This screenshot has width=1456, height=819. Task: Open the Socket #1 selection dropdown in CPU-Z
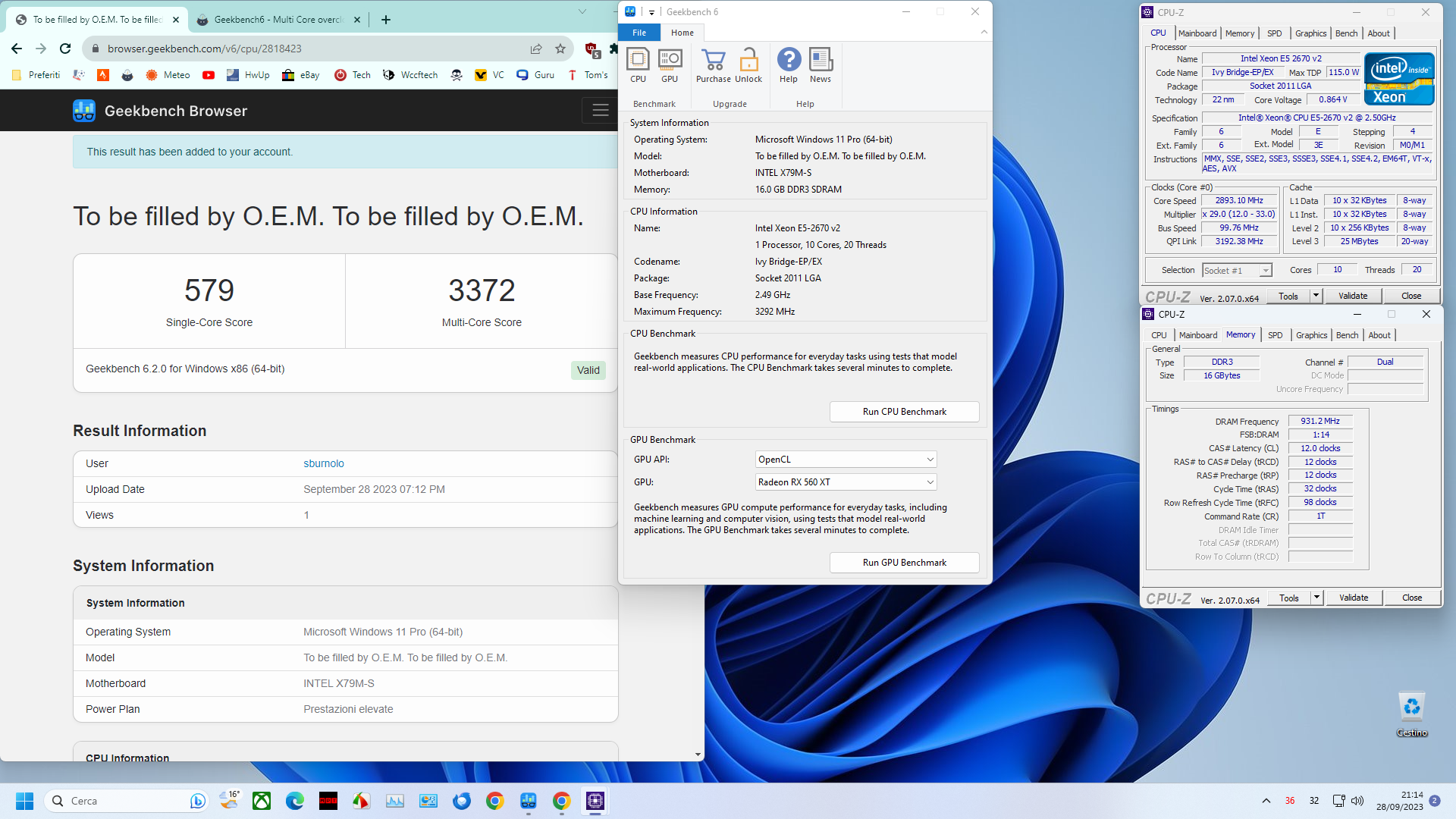pyautogui.click(x=1237, y=271)
